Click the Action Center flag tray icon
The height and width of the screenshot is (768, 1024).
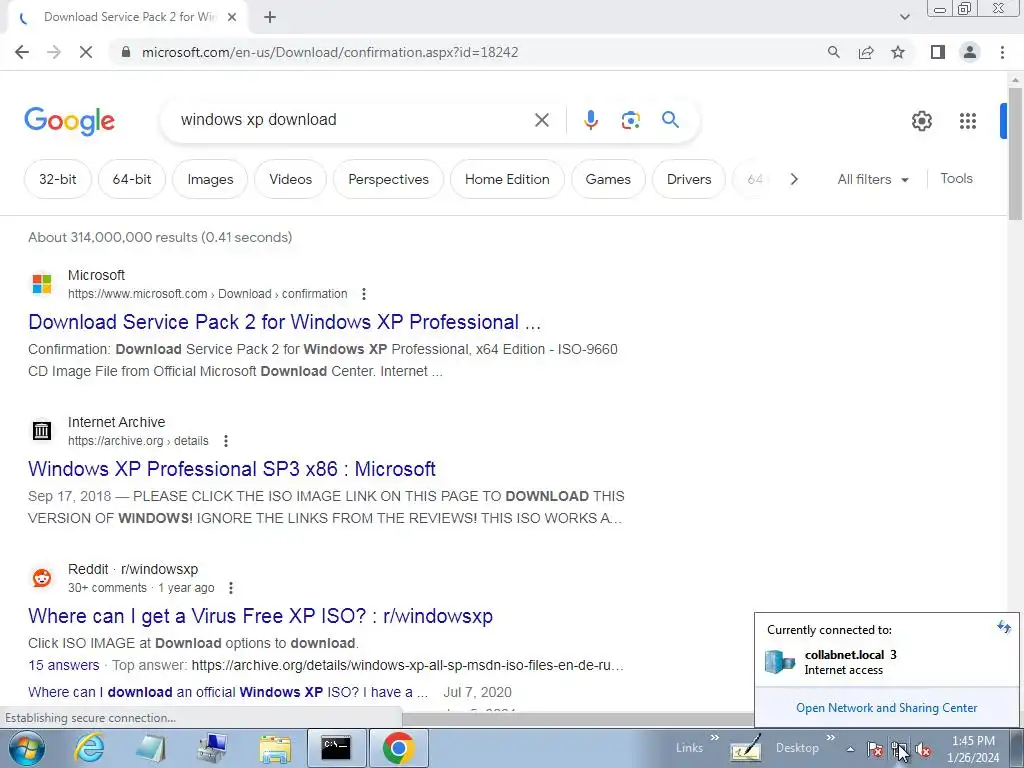(x=874, y=750)
